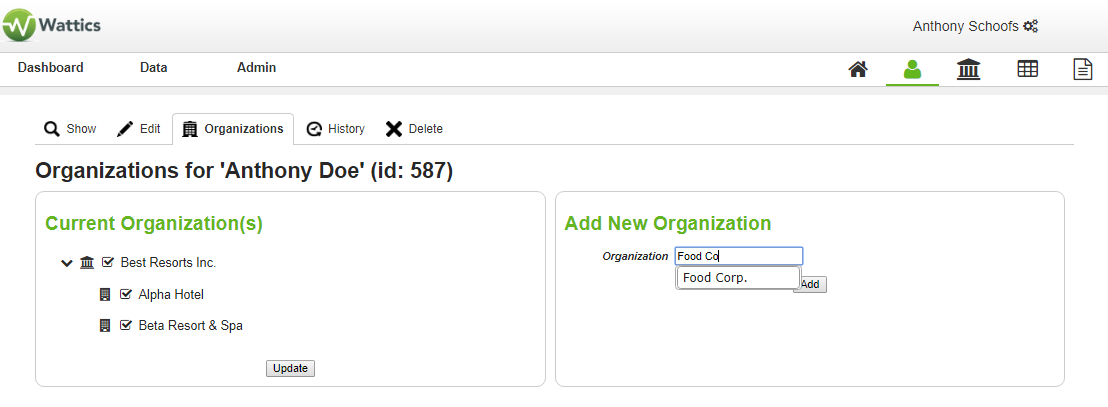Choose Food Corp. from autocomplete suggestions
This screenshot has width=1108, height=407.
tap(738, 278)
